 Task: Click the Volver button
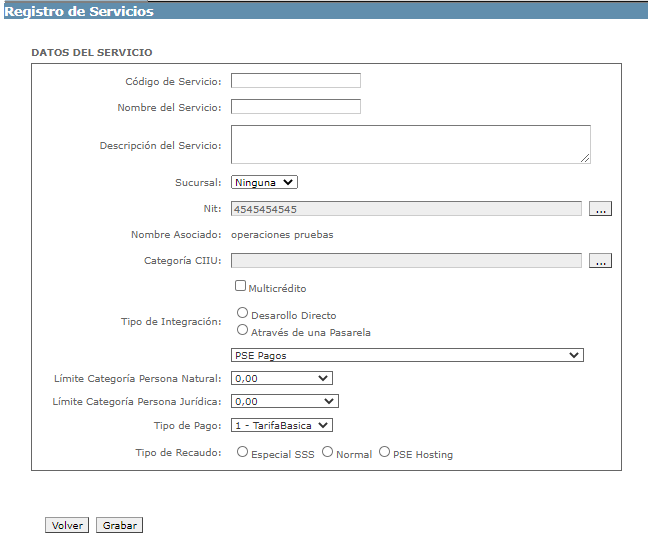pyautogui.click(x=67, y=525)
